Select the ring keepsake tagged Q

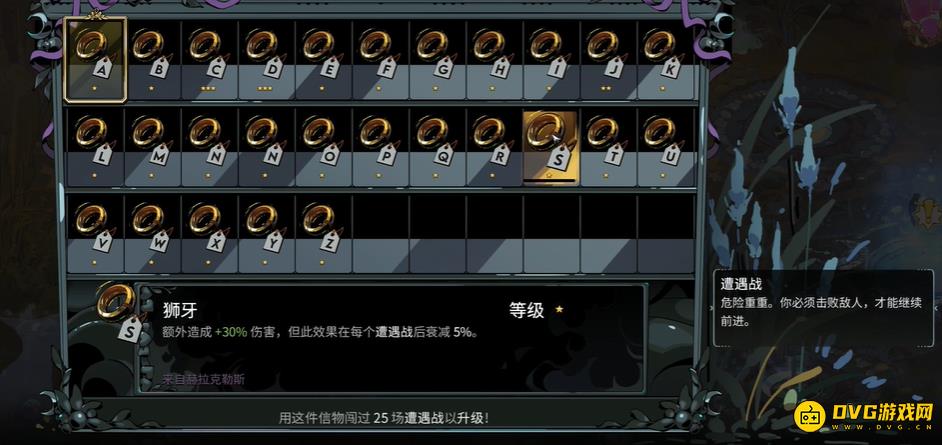click(x=437, y=147)
